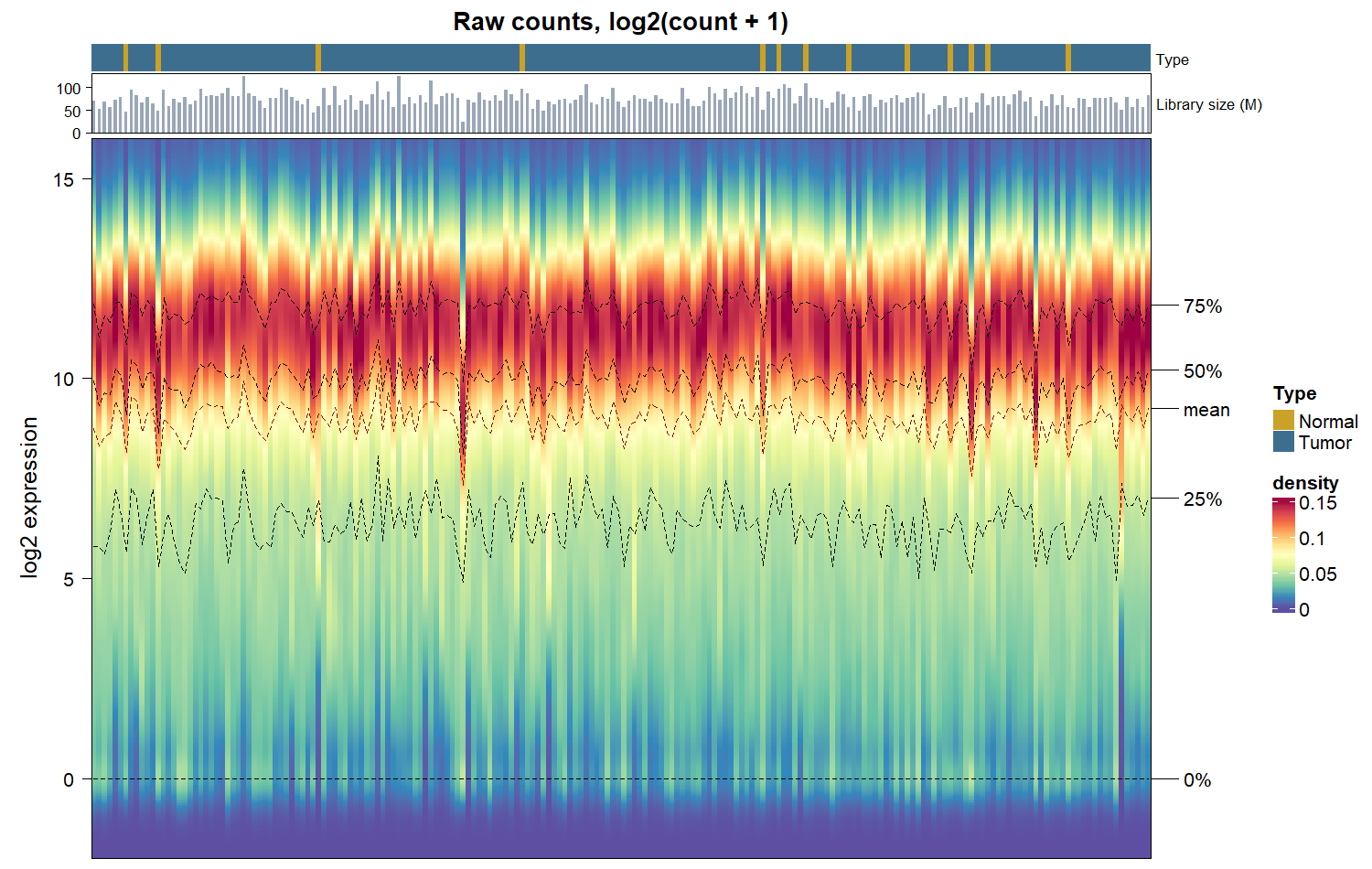Click the "mean" line label
Viewport: 1372px width, 869px height.
click(1206, 410)
